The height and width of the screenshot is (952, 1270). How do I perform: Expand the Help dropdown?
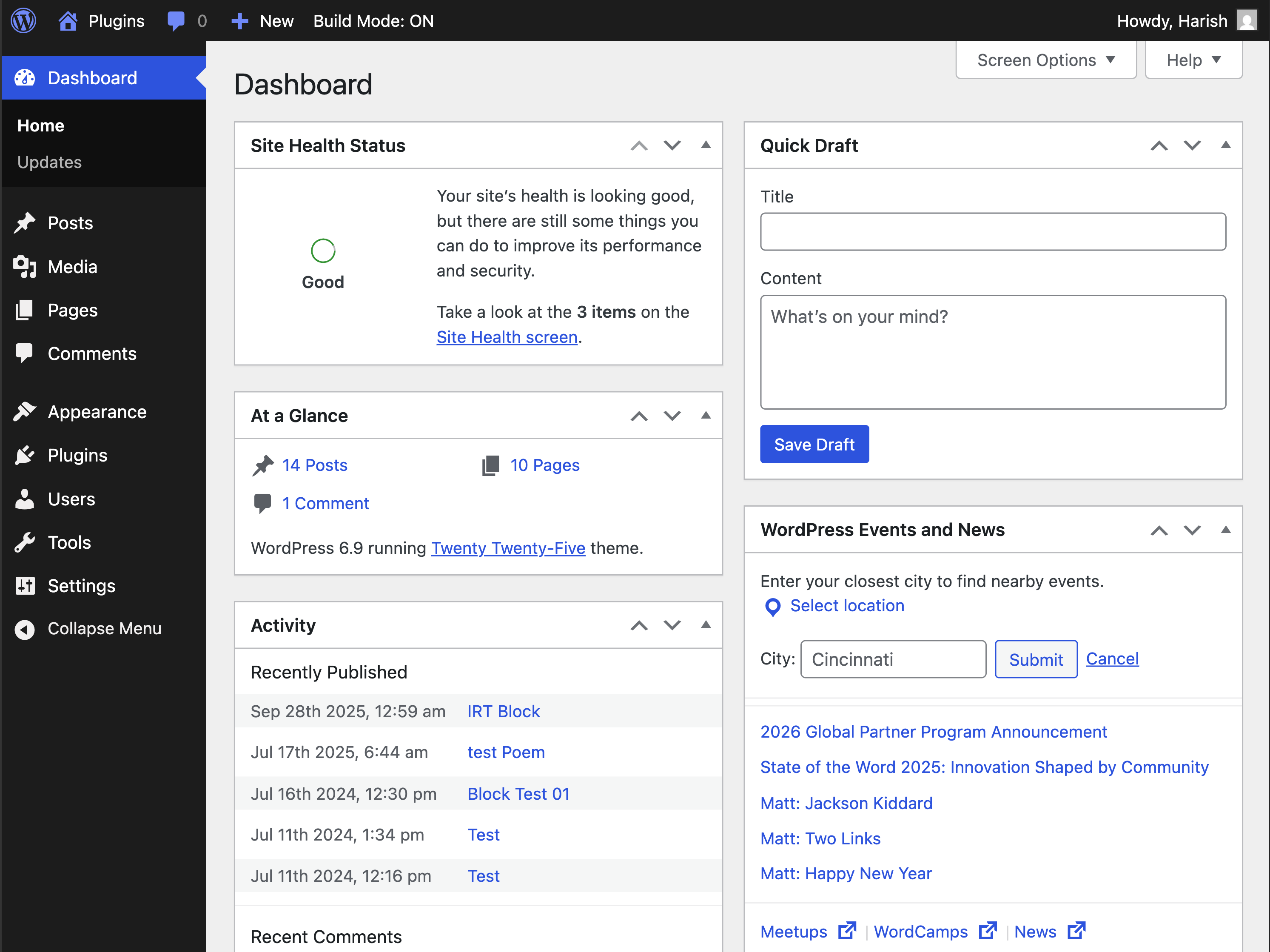1193,60
